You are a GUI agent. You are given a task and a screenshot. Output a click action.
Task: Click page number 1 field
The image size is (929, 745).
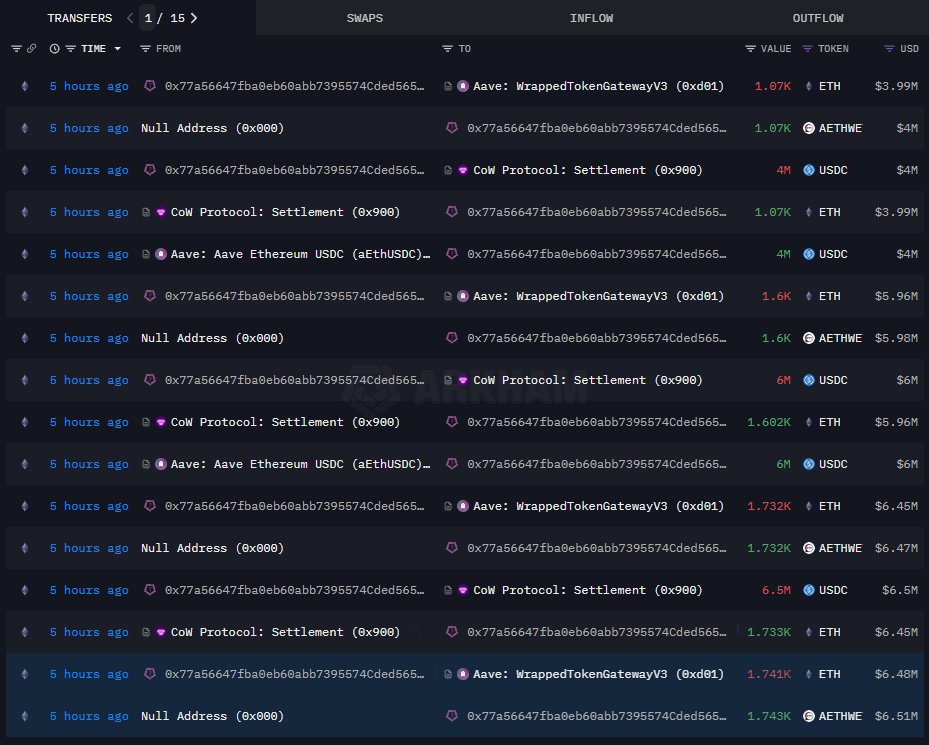[148, 18]
